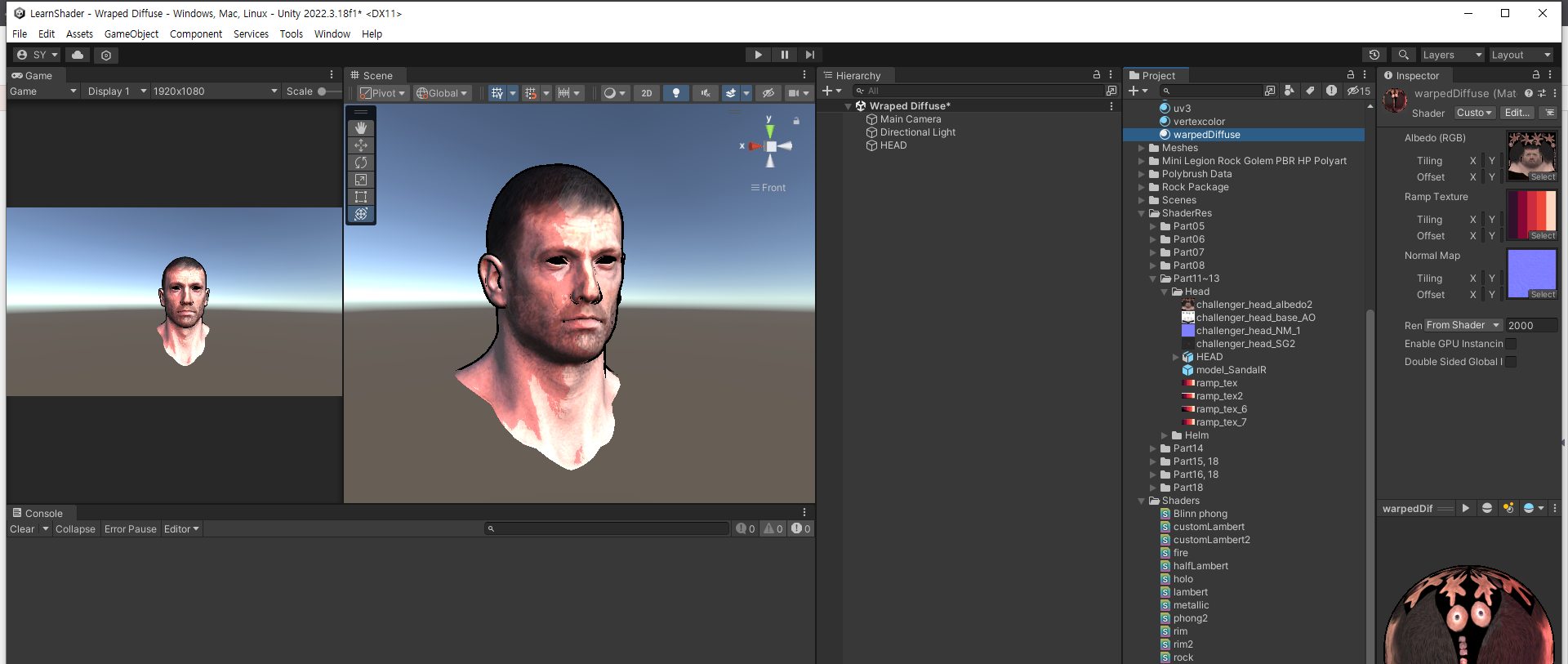Toggle grid snapping button in Scene

tap(531, 93)
